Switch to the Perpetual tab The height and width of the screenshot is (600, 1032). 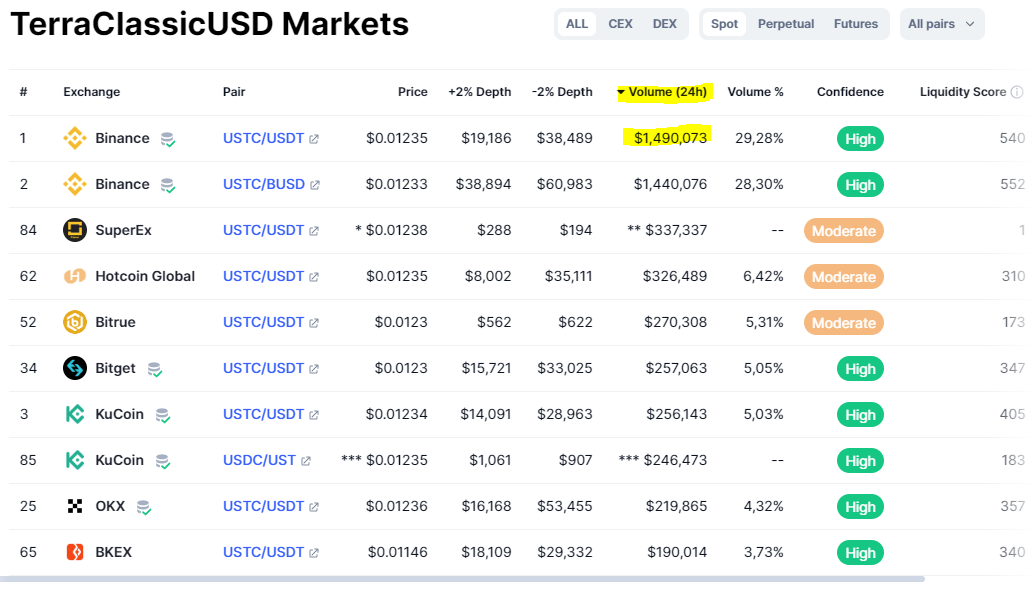pos(785,24)
